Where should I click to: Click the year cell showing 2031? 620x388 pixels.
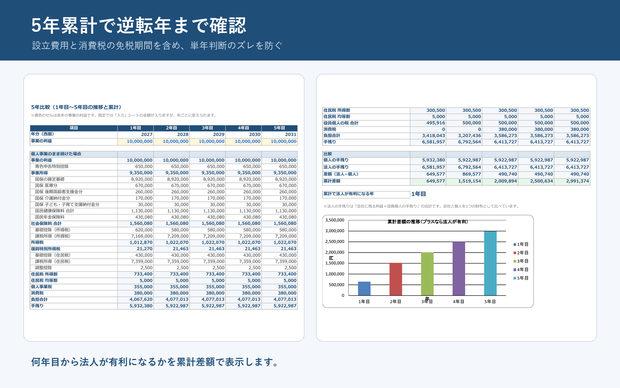pos(279,134)
